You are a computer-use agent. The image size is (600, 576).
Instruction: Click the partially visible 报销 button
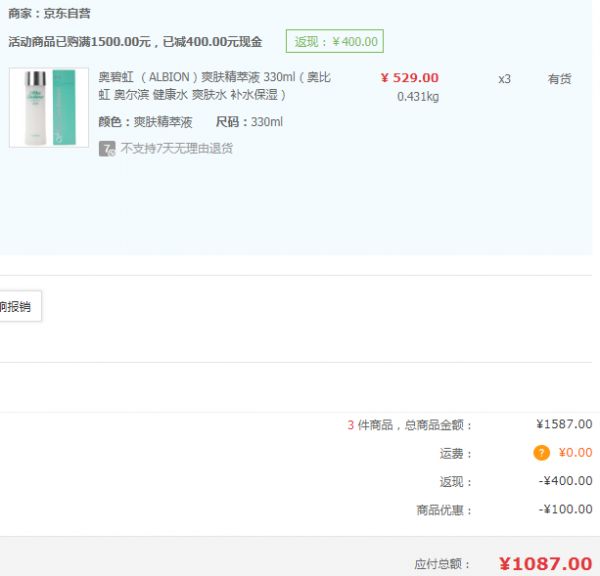tap(19, 306)
